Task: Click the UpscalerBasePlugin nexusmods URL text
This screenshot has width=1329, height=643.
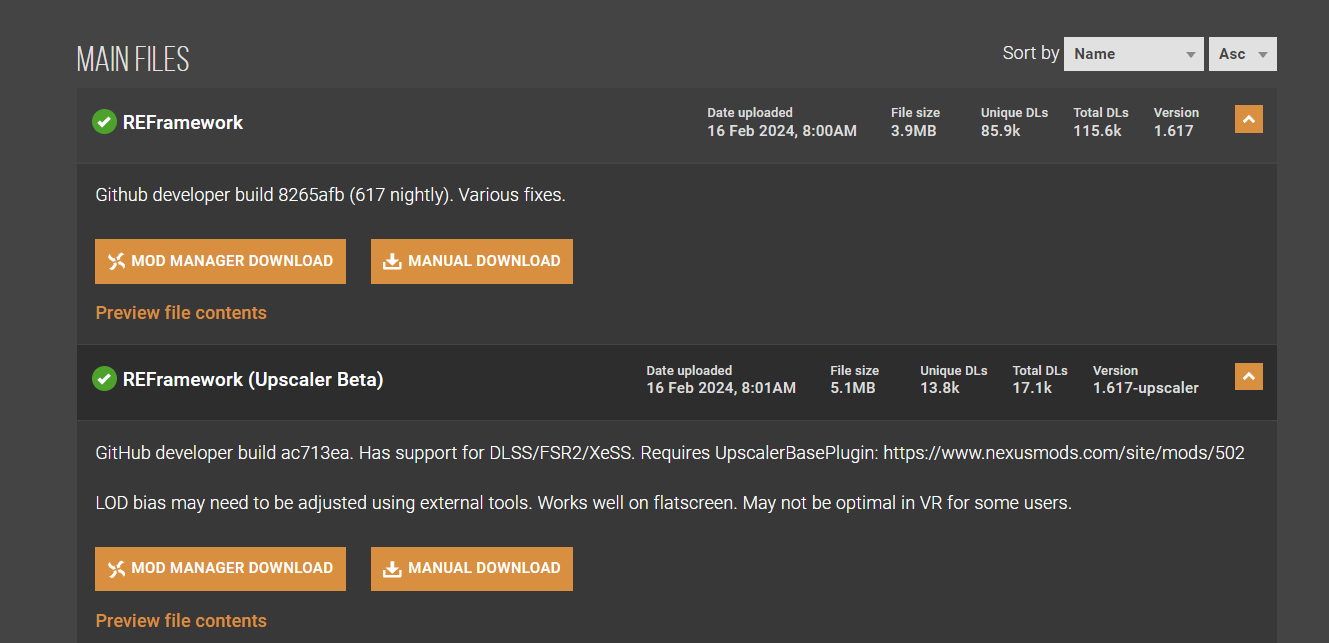Action: click(x=1064, y=453)
